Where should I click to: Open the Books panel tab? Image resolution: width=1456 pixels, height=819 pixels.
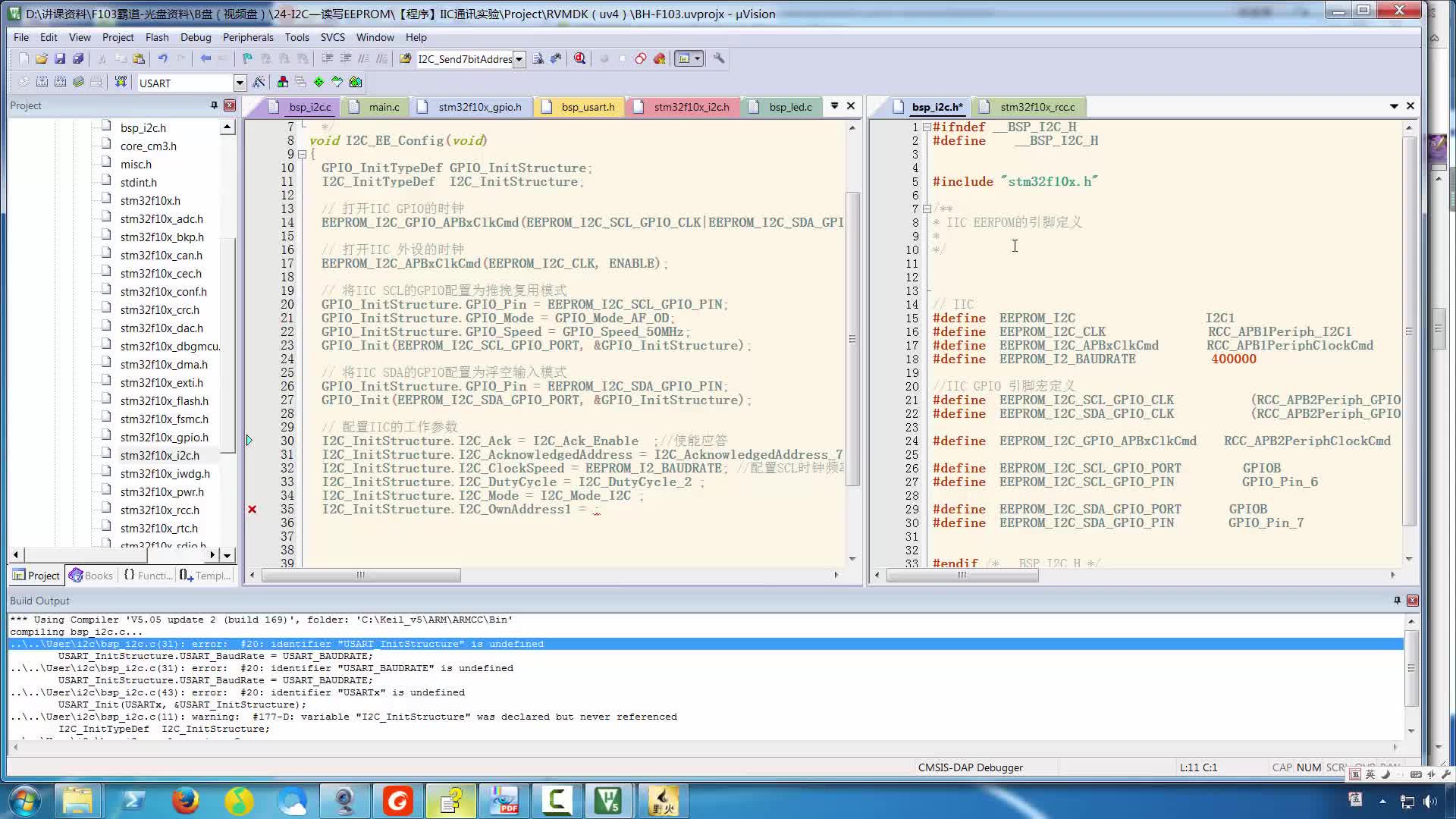point(90,576)
